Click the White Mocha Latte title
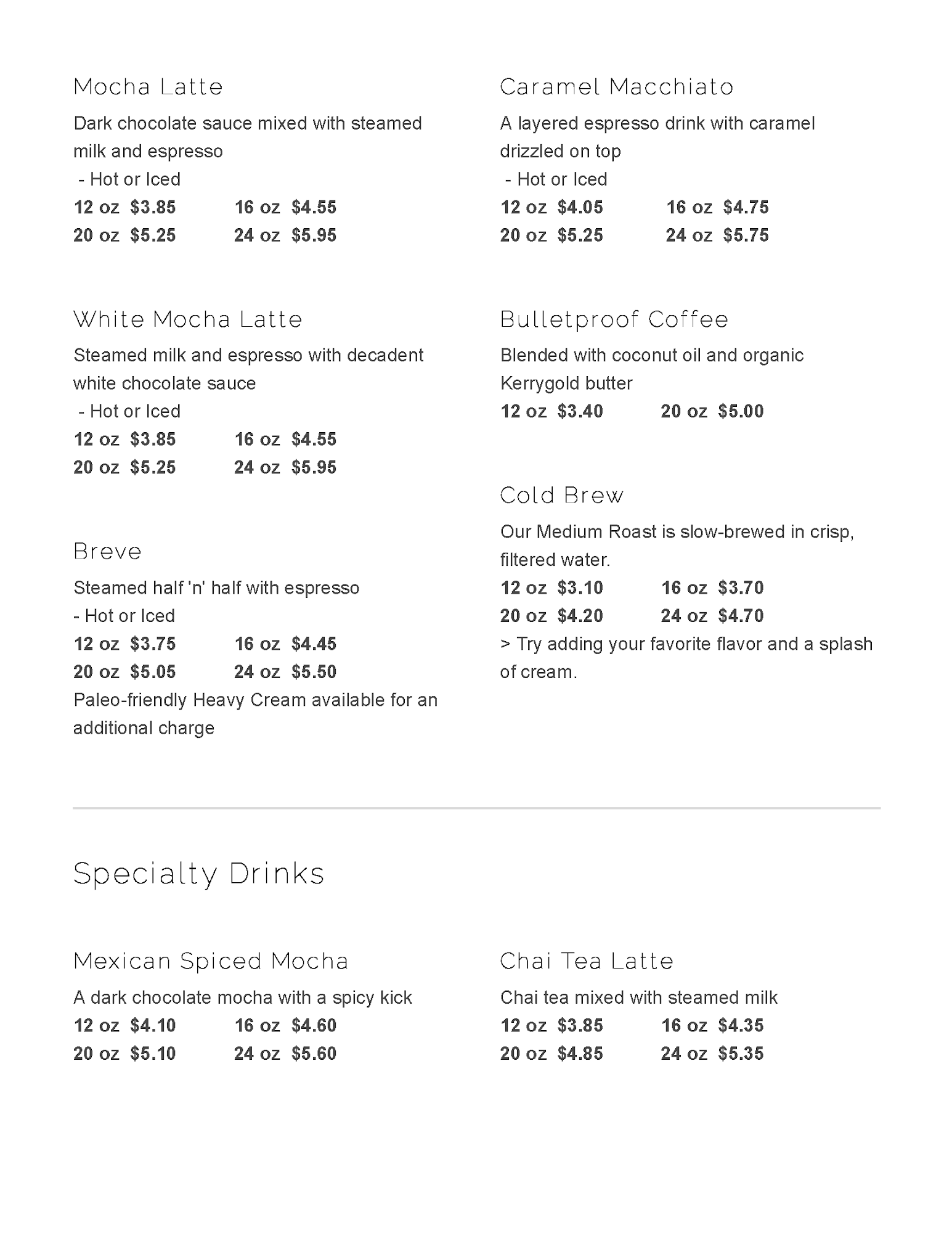The height and width of the screenshot is (1233, 952). tap(188, 319)
